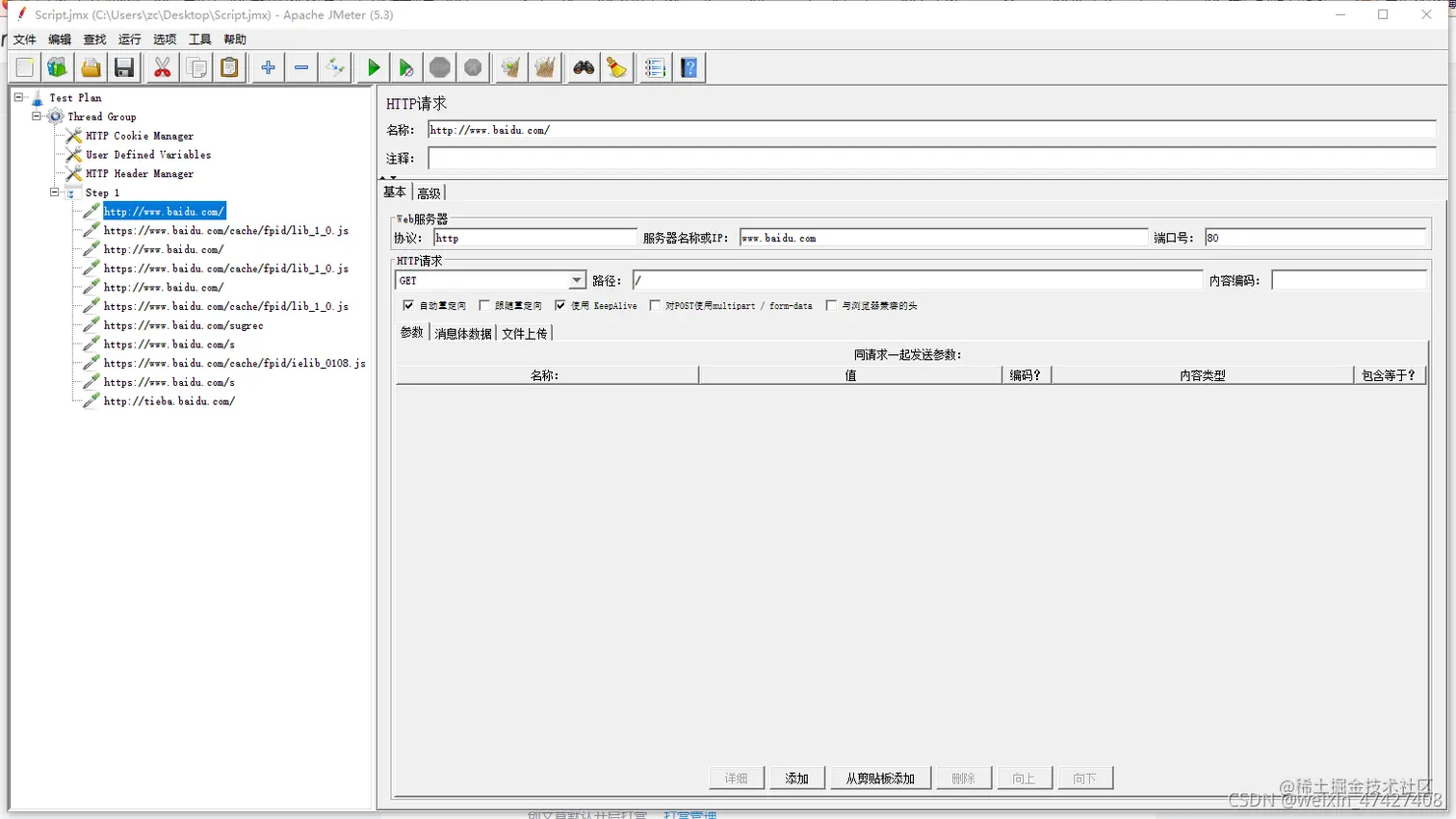Switch to the 基本 tab
The image size is (1456, 819).
(x=395, y=192)
